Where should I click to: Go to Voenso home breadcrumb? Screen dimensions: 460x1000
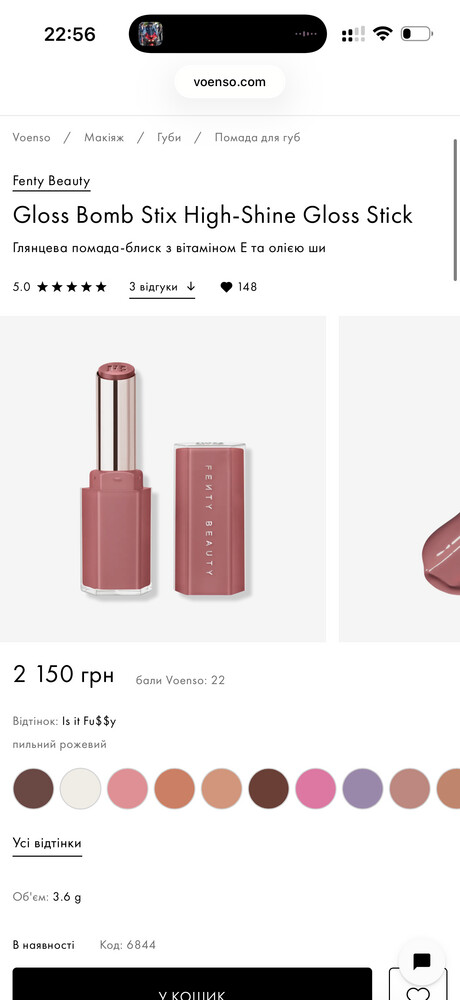point(32,138)
